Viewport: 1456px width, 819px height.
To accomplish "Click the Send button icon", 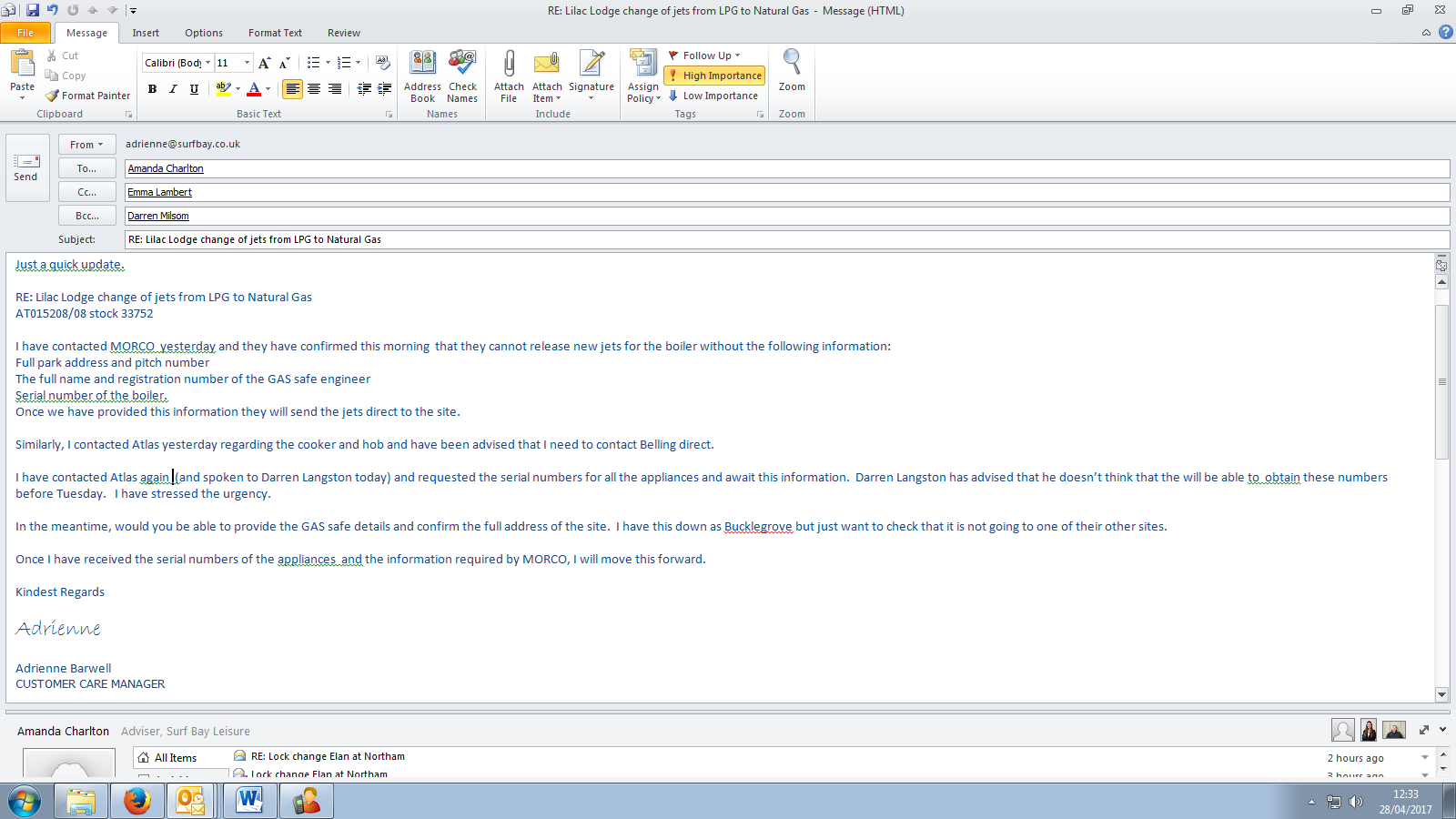I will 25,161.
